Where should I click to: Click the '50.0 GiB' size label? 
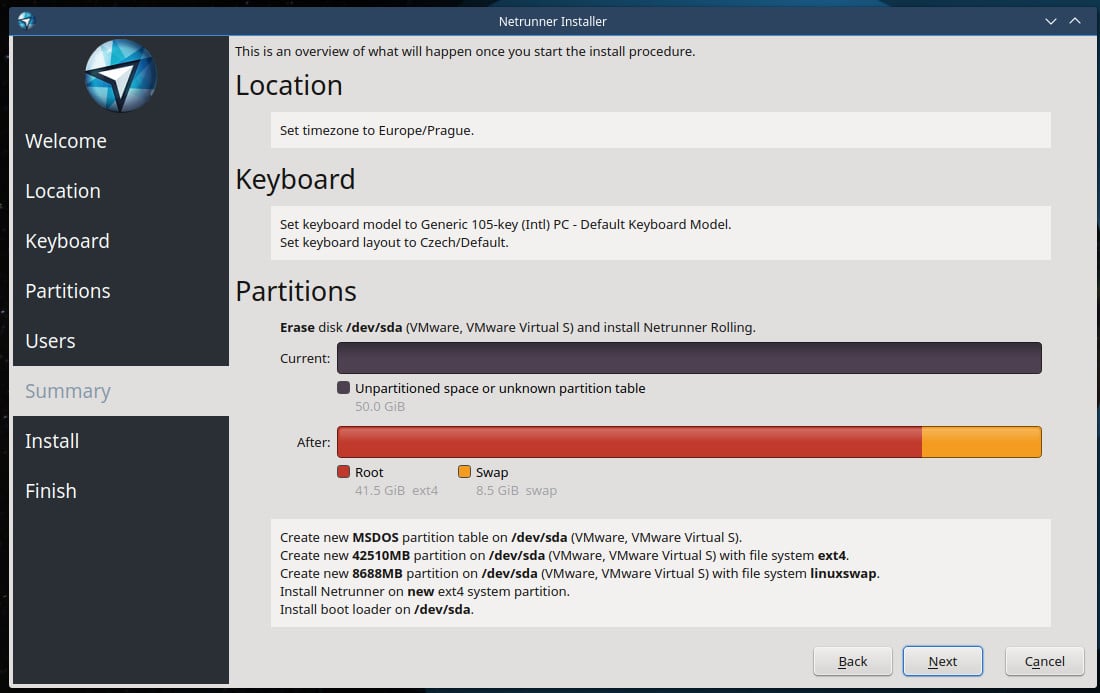380,406
